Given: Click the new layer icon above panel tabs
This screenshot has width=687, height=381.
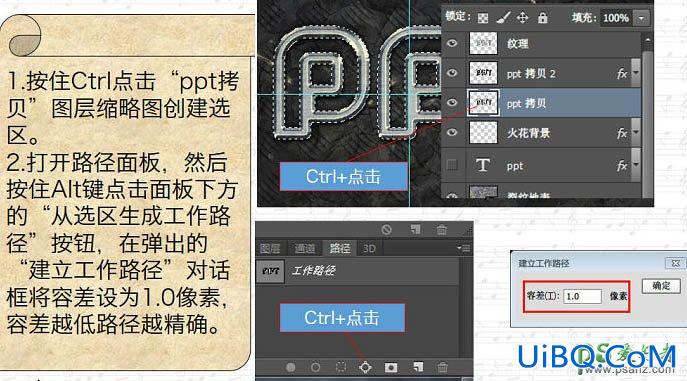Looking at the screenshot, I should tap(415, 229).
